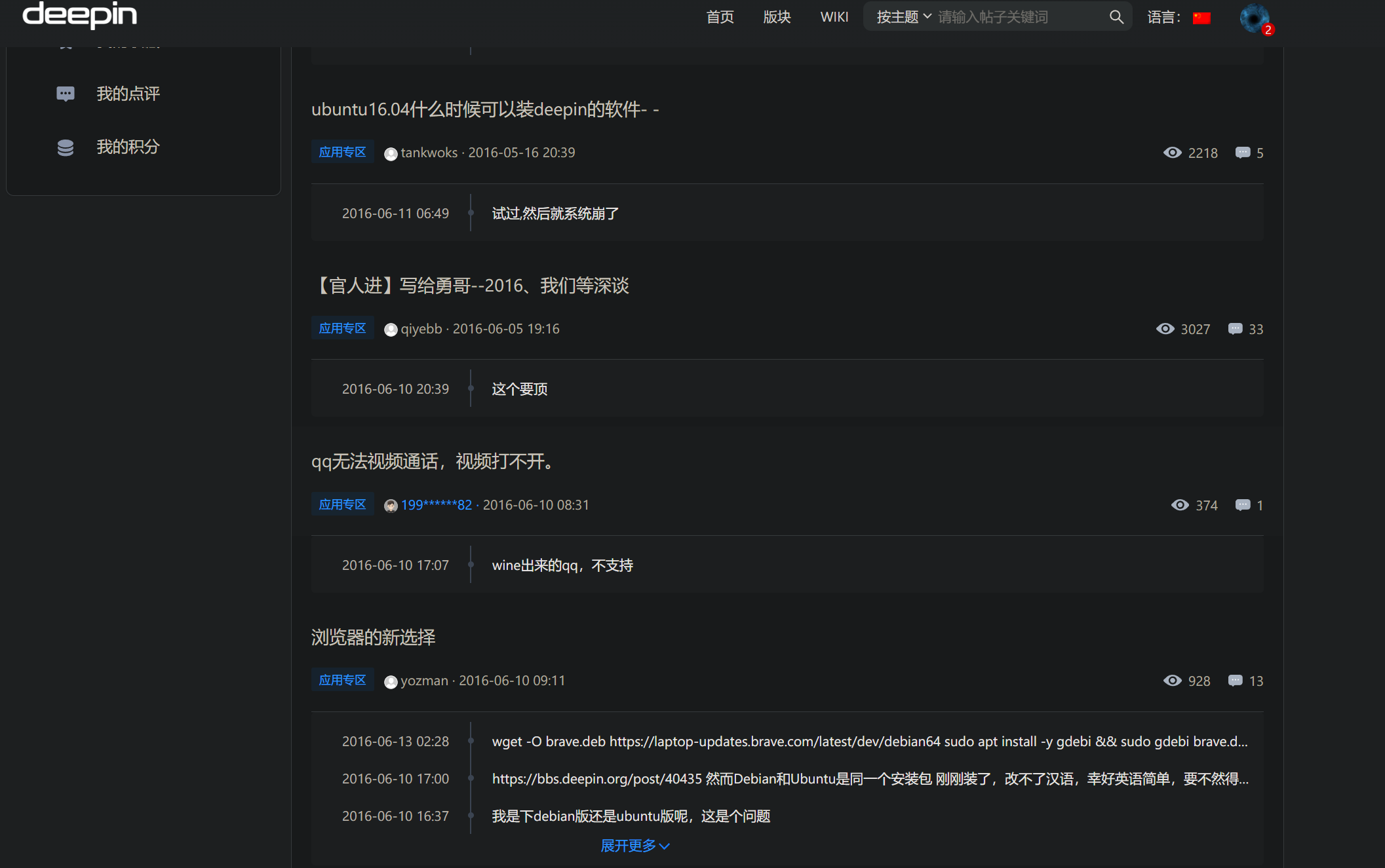The width and height of the screenshot is (1385, 868).
Task: Click the deepin logo
Action: [x=80, y=14]
